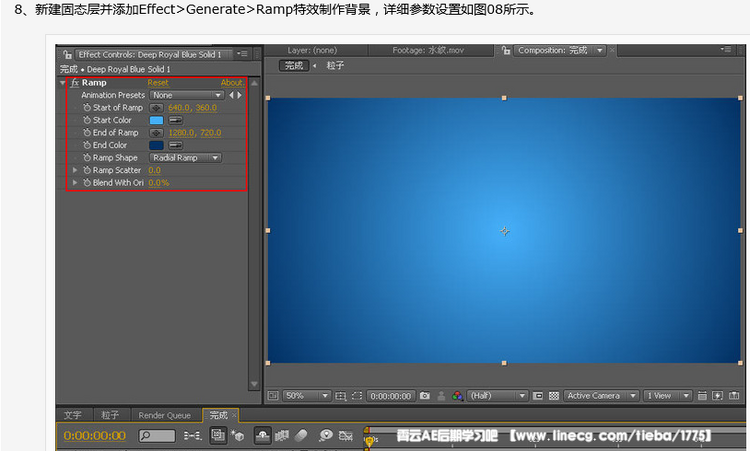Toggle Start Color stopwatch
Image resolution: width=750 pixels, height=451 pixels.
87,121
